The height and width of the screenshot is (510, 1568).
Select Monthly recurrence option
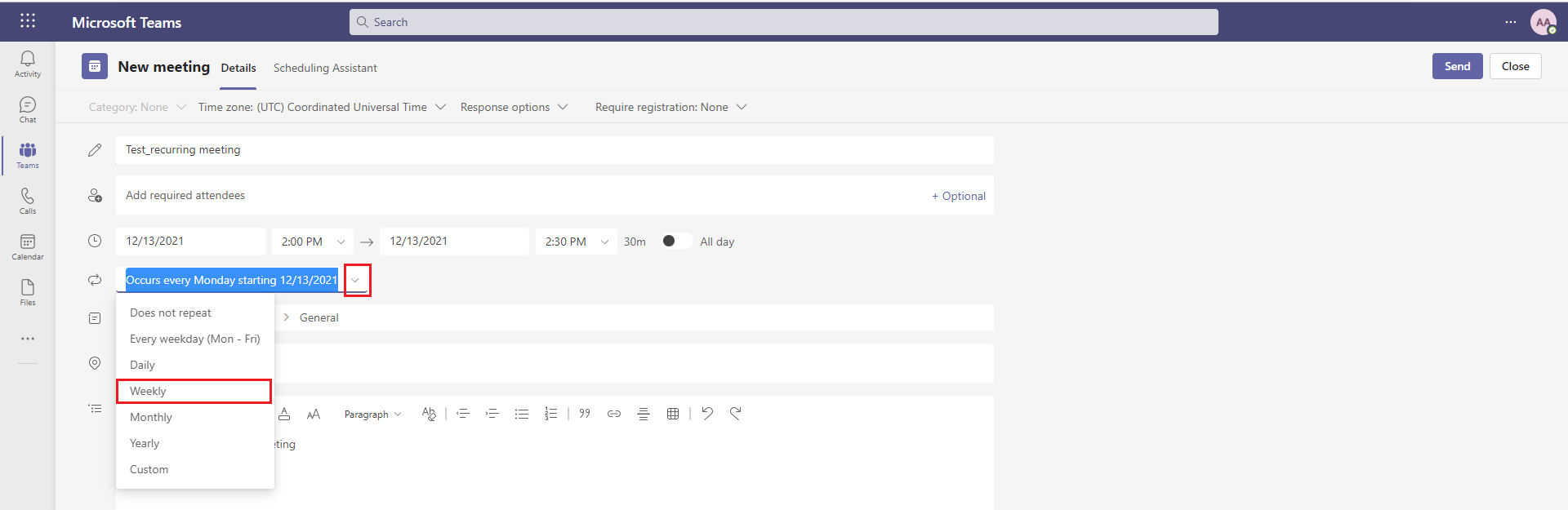[x=195, y=417]
